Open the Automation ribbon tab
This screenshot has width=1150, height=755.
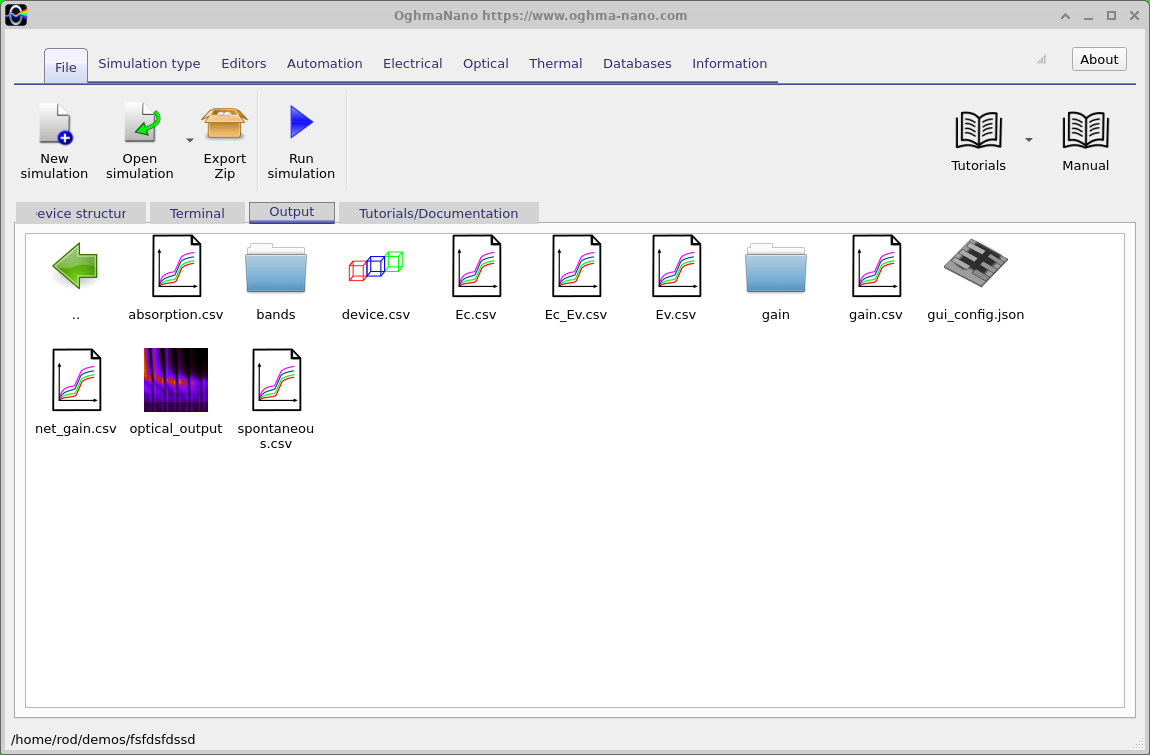324,64
